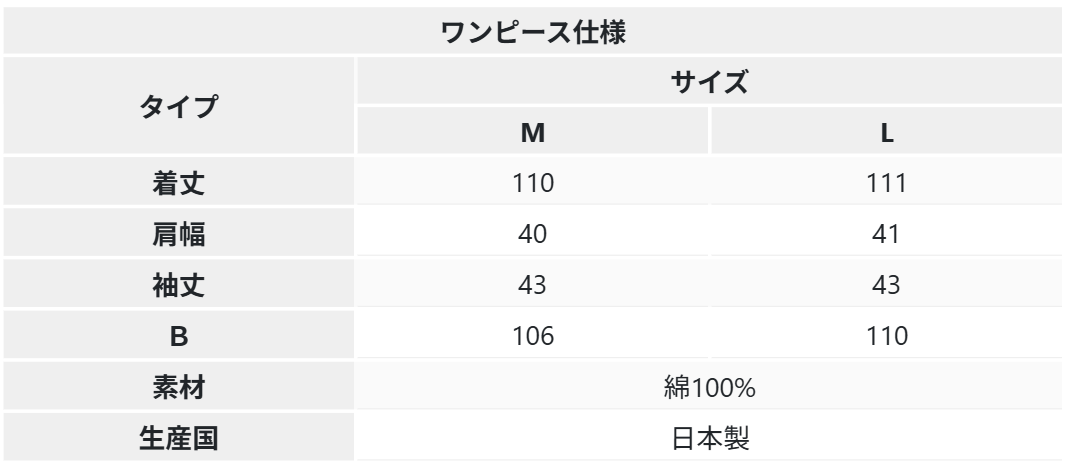Viewport: 1065px width, 464px height.
Task: Click the 素材 row label
Action: tap(179, 387)
